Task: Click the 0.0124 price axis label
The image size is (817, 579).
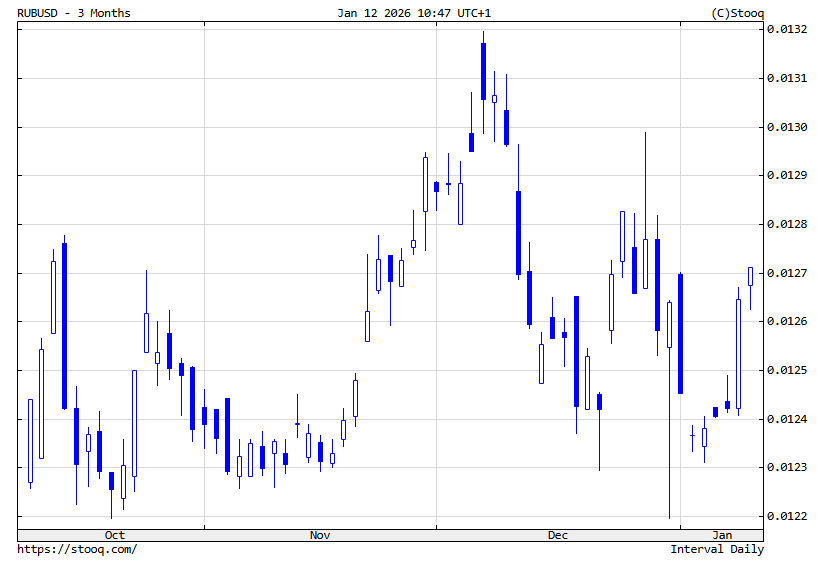Action: (787, 419)
